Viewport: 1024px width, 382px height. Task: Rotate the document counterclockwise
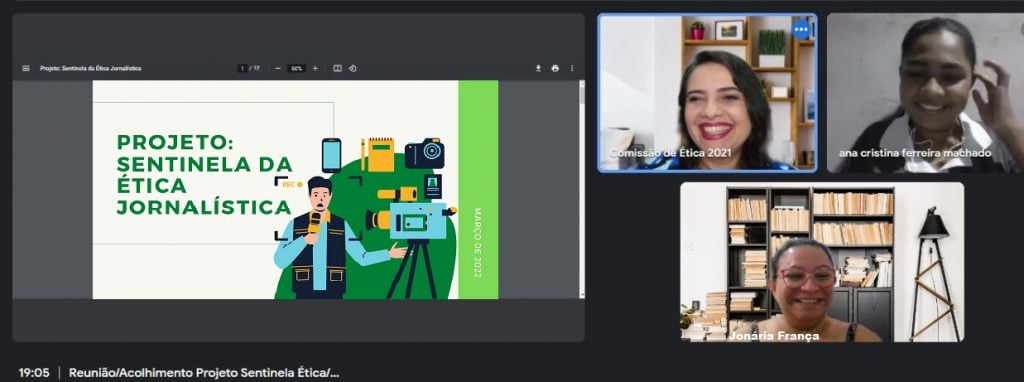click(353, 68)
